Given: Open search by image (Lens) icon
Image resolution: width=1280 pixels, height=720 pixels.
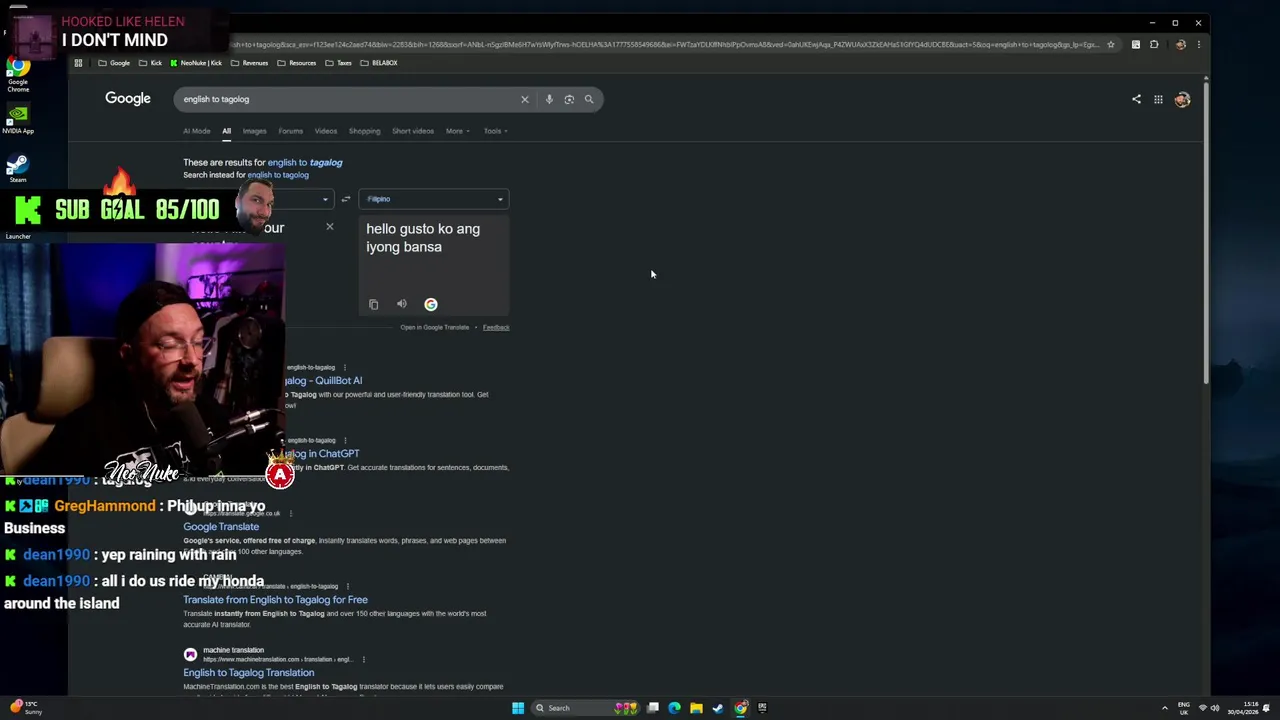Looking at the screenshot, I should tap(569, 99).
